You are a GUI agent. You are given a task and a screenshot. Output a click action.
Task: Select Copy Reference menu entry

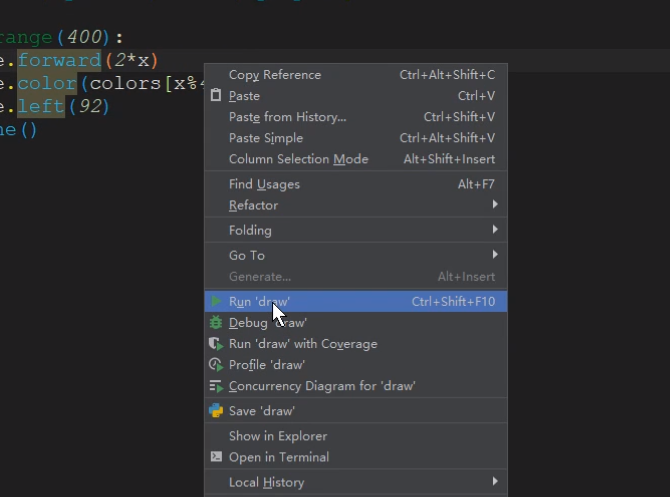(x=275, y=75)
